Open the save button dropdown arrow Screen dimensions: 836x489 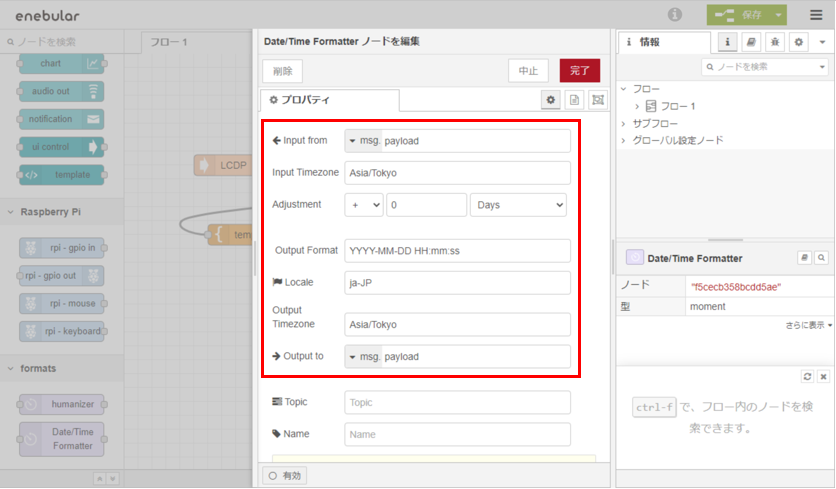point(778,15)
